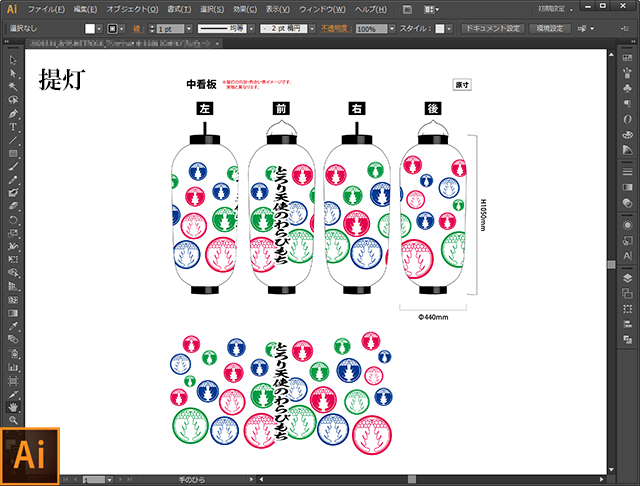Screen dimensions: 640x486
Task: Open the Color palette panel icon
Action: pos(627,135)
